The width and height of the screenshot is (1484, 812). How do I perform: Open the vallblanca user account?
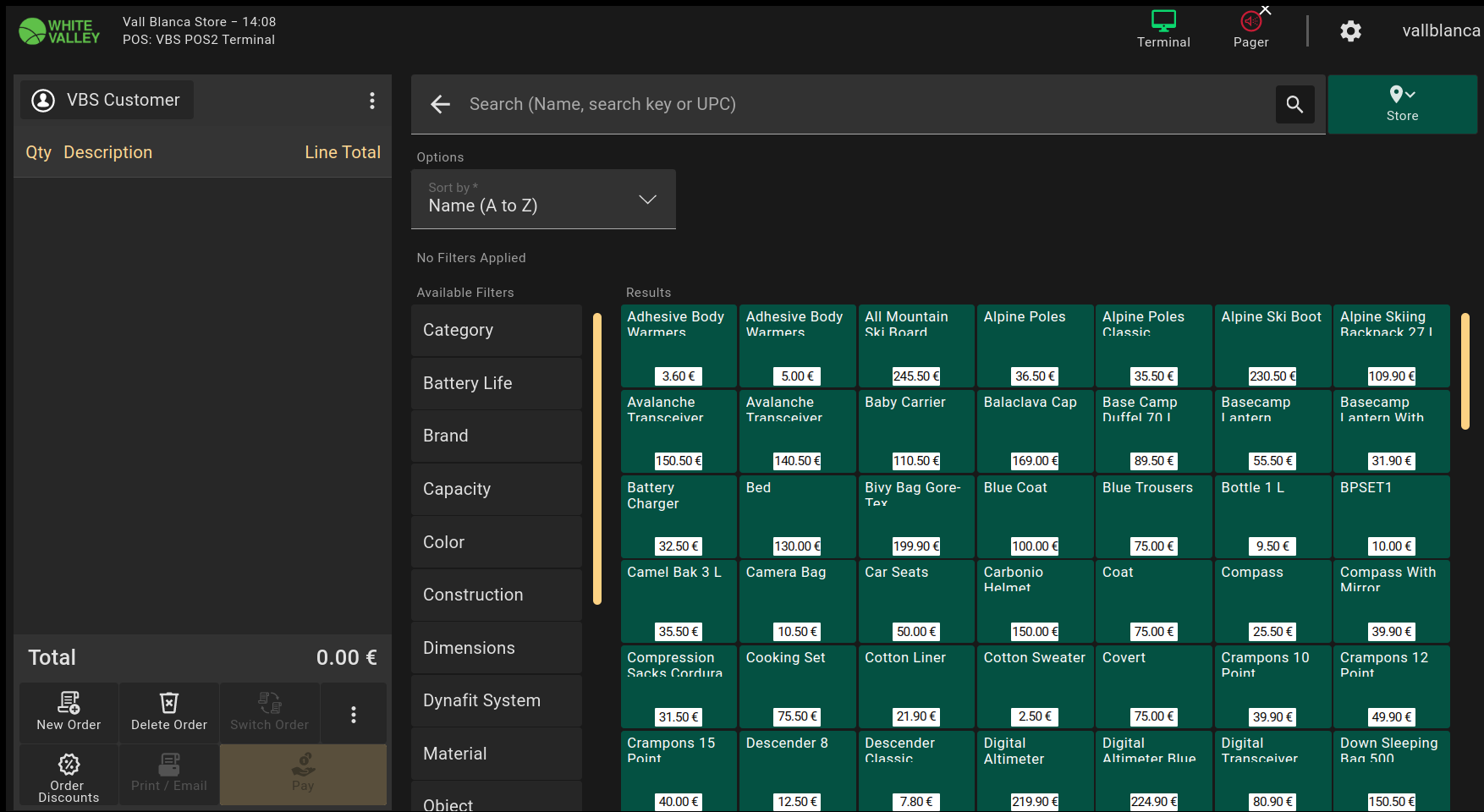click(1440, 31)
